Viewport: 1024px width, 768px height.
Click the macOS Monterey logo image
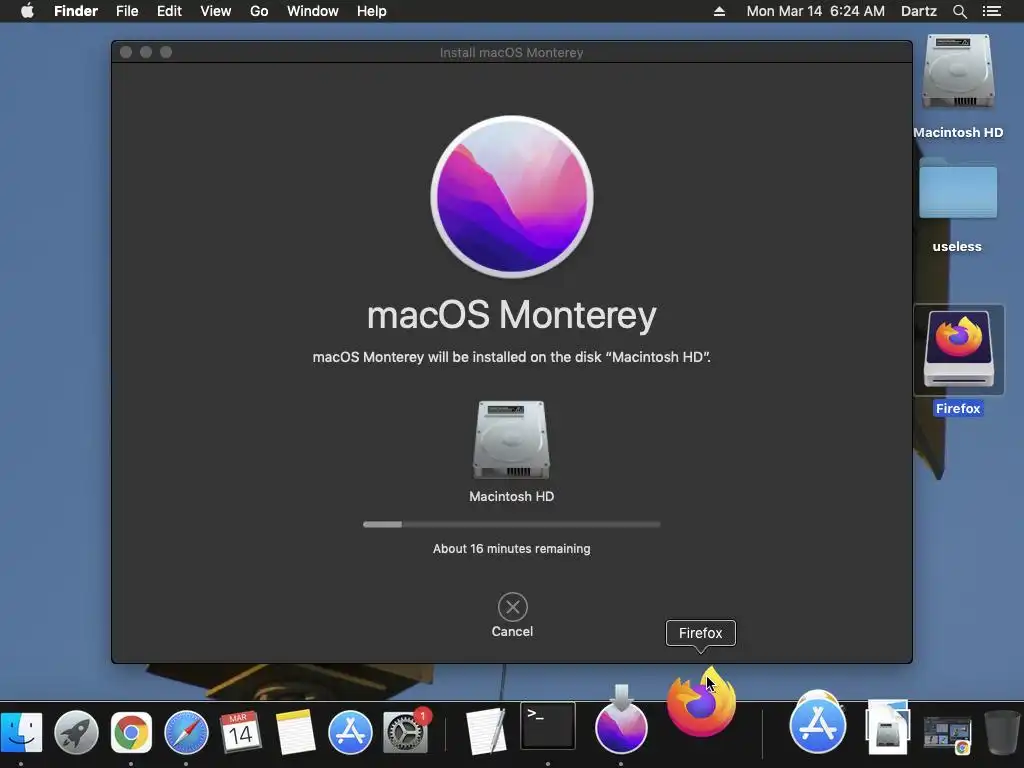512,197
